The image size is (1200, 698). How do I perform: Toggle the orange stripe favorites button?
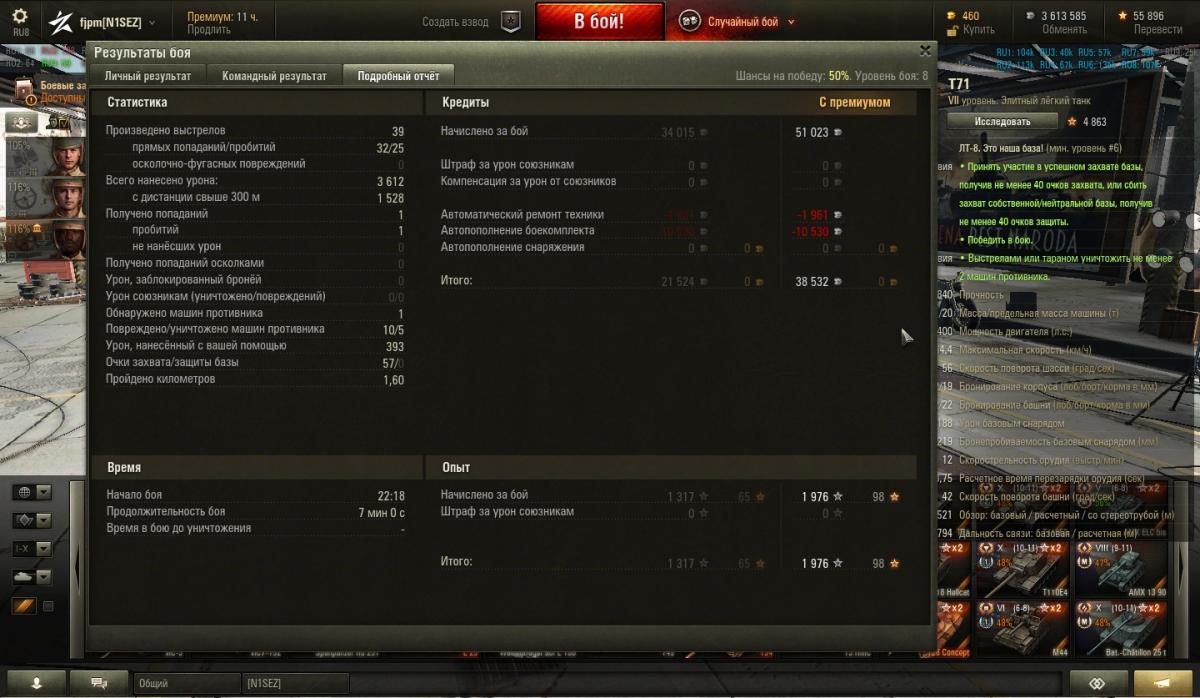pos(23,606)
